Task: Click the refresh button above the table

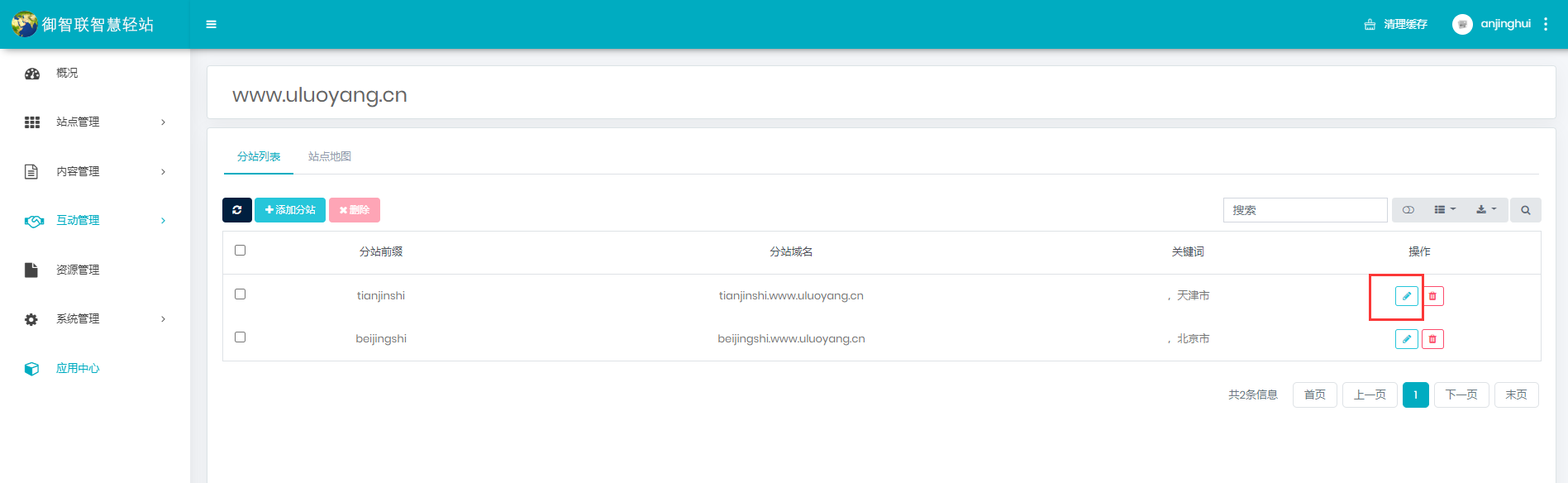Action: pyautogui.click(x=236, y=210)
